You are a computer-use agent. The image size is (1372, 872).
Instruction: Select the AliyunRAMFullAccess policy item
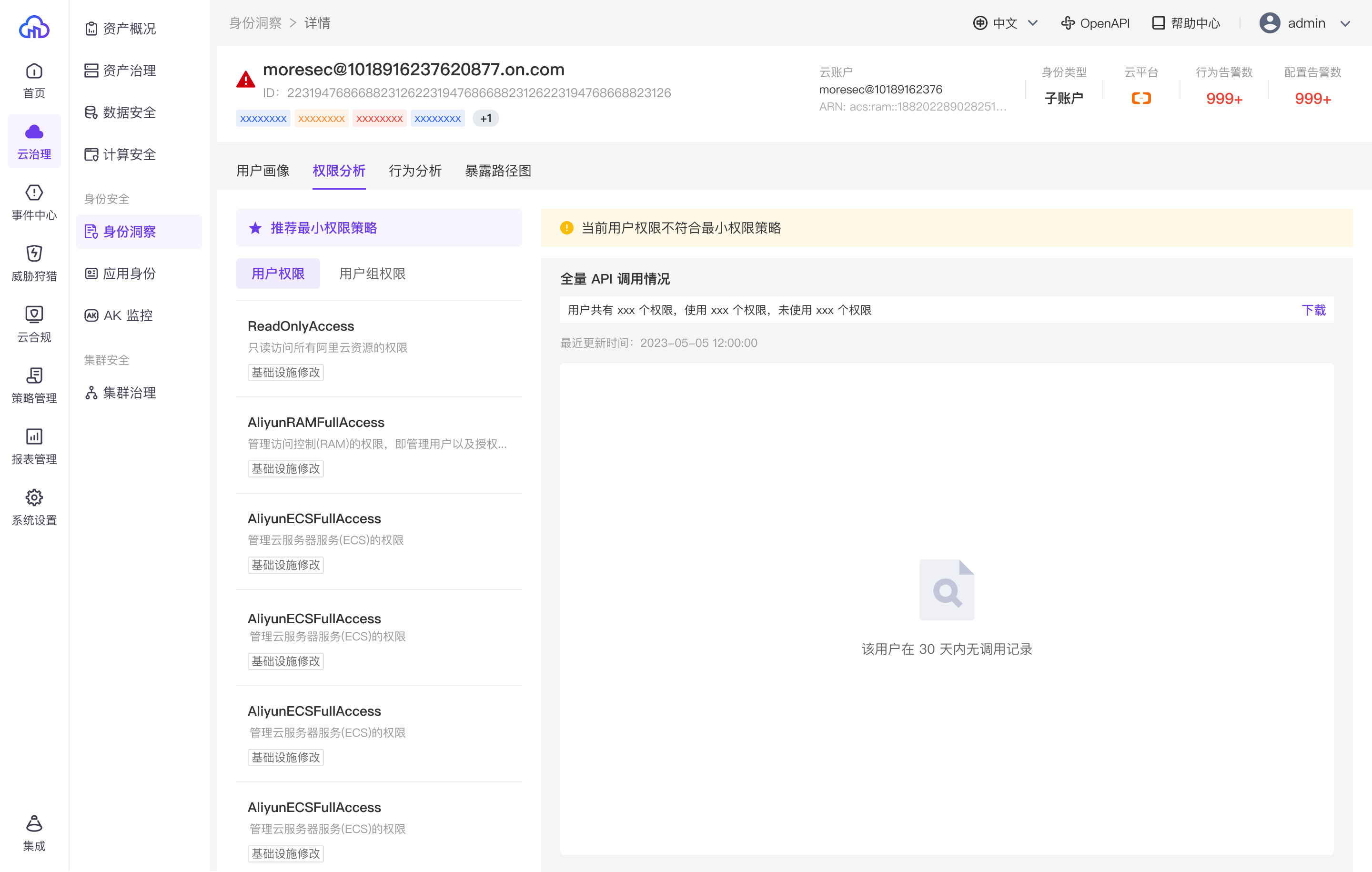pos(316,423)
